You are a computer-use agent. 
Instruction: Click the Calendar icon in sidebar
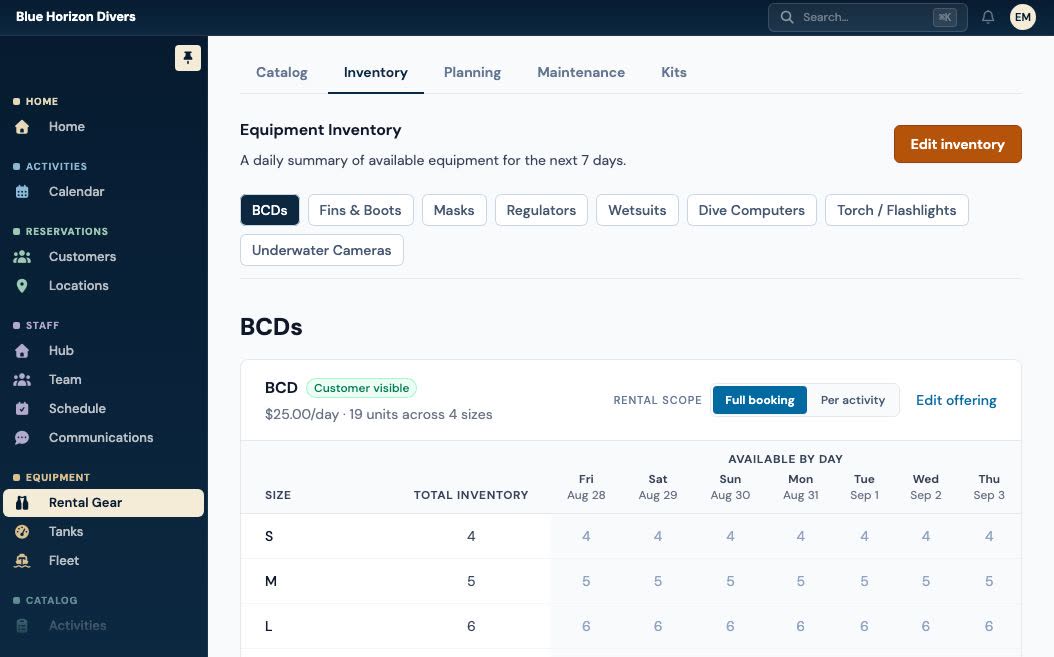22,192
